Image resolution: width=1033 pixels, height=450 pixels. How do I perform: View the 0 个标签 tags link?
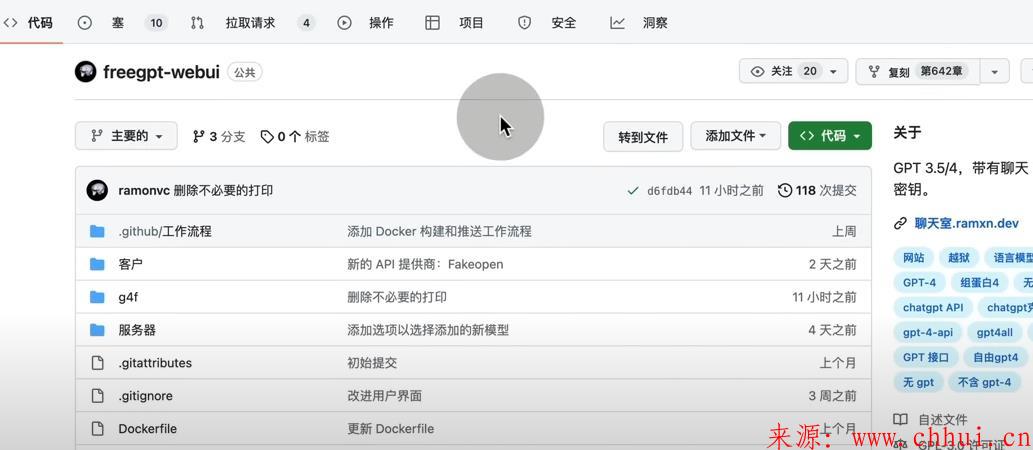[x=294, y=136]
